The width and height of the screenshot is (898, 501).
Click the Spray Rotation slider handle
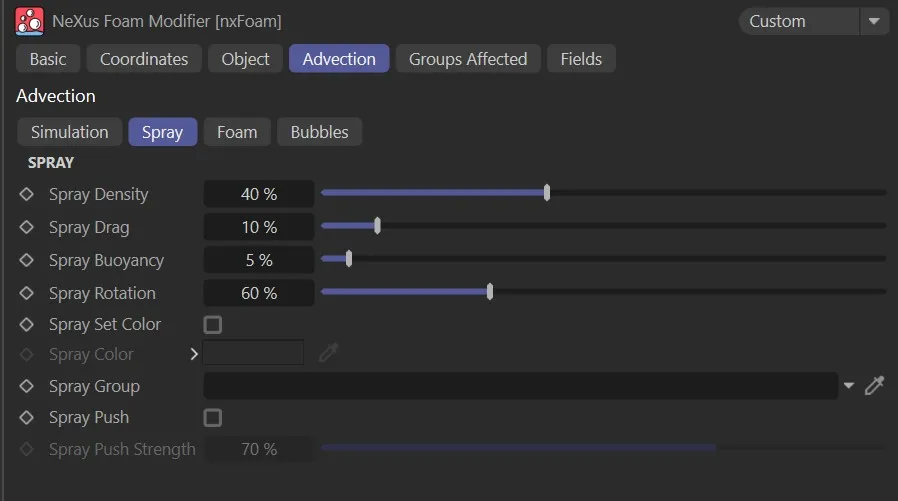point(490,292)
